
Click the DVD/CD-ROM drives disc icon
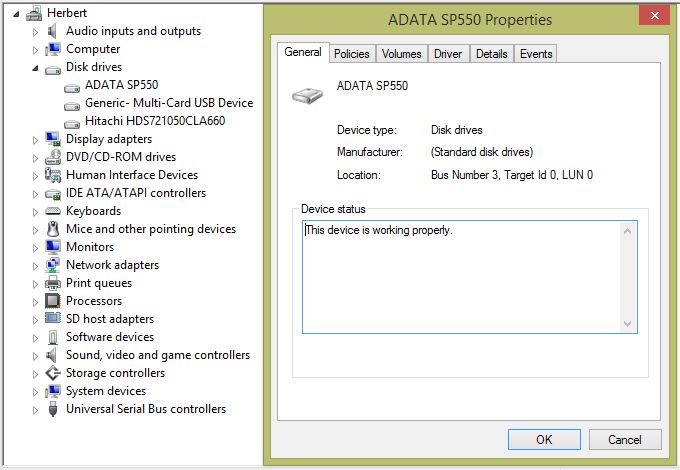coord(53,157)
